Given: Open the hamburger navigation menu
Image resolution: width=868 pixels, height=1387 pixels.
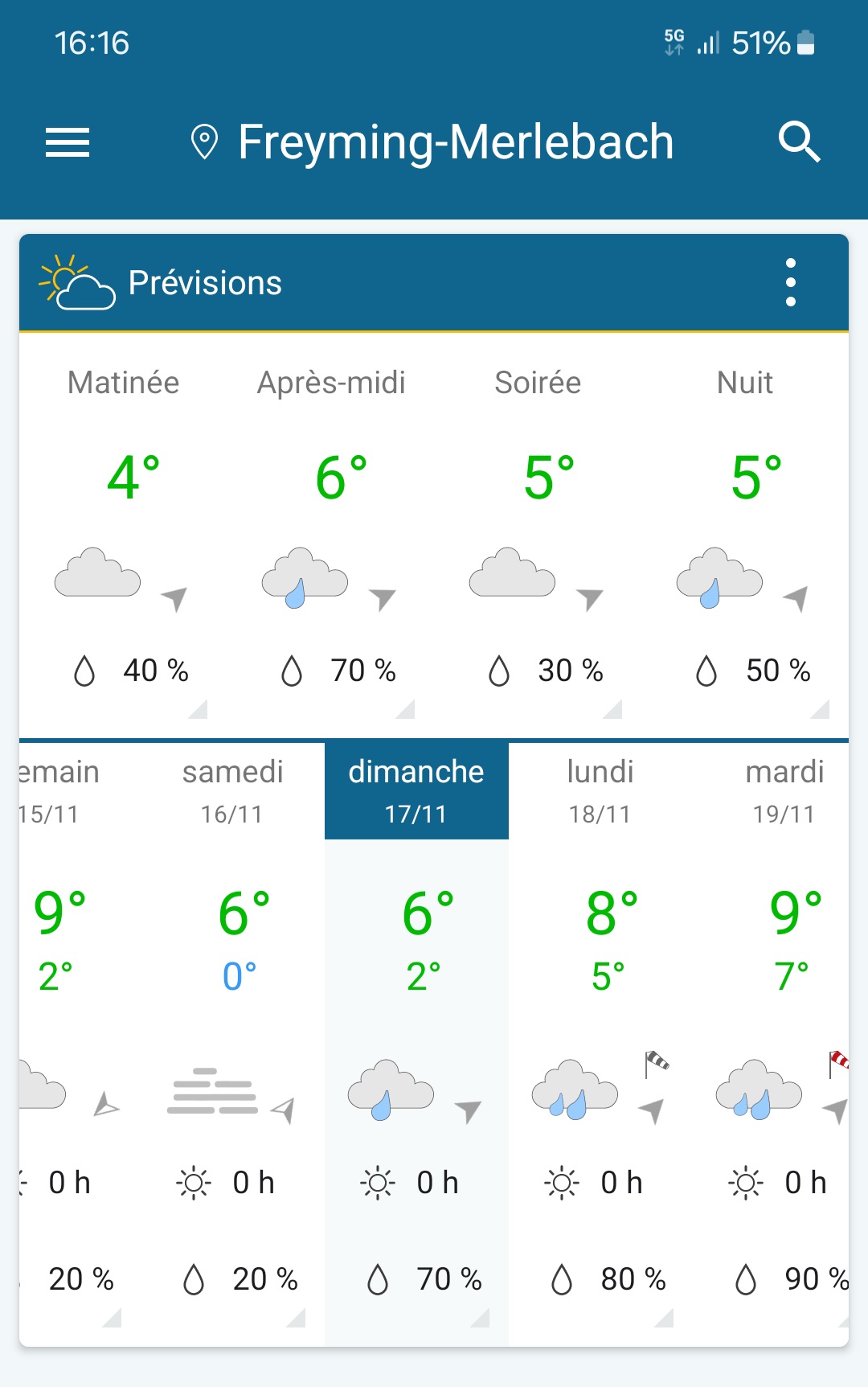Looking at the screenshot, I should click(x=68, y=143).
